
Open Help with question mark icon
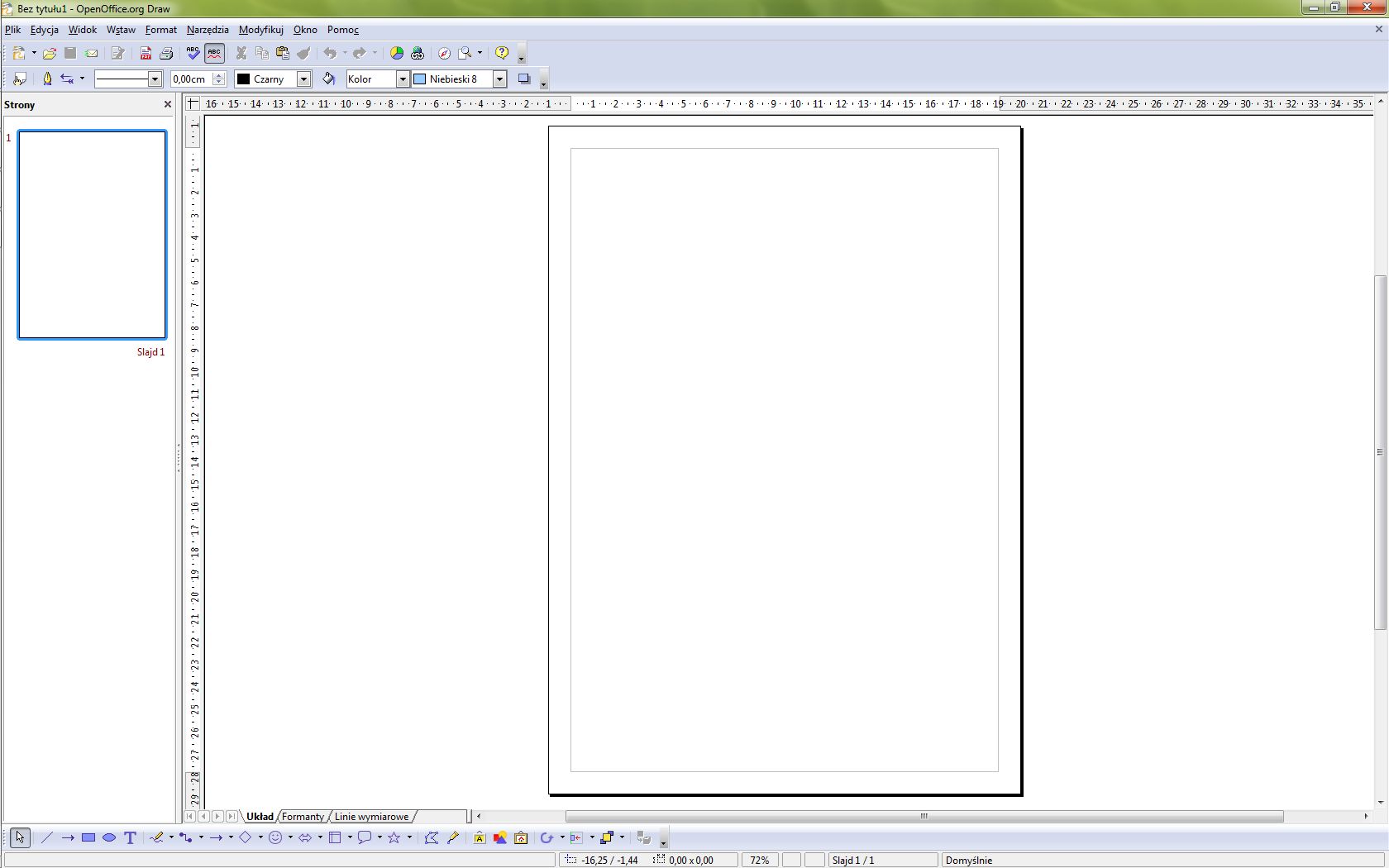coord(502,53)
